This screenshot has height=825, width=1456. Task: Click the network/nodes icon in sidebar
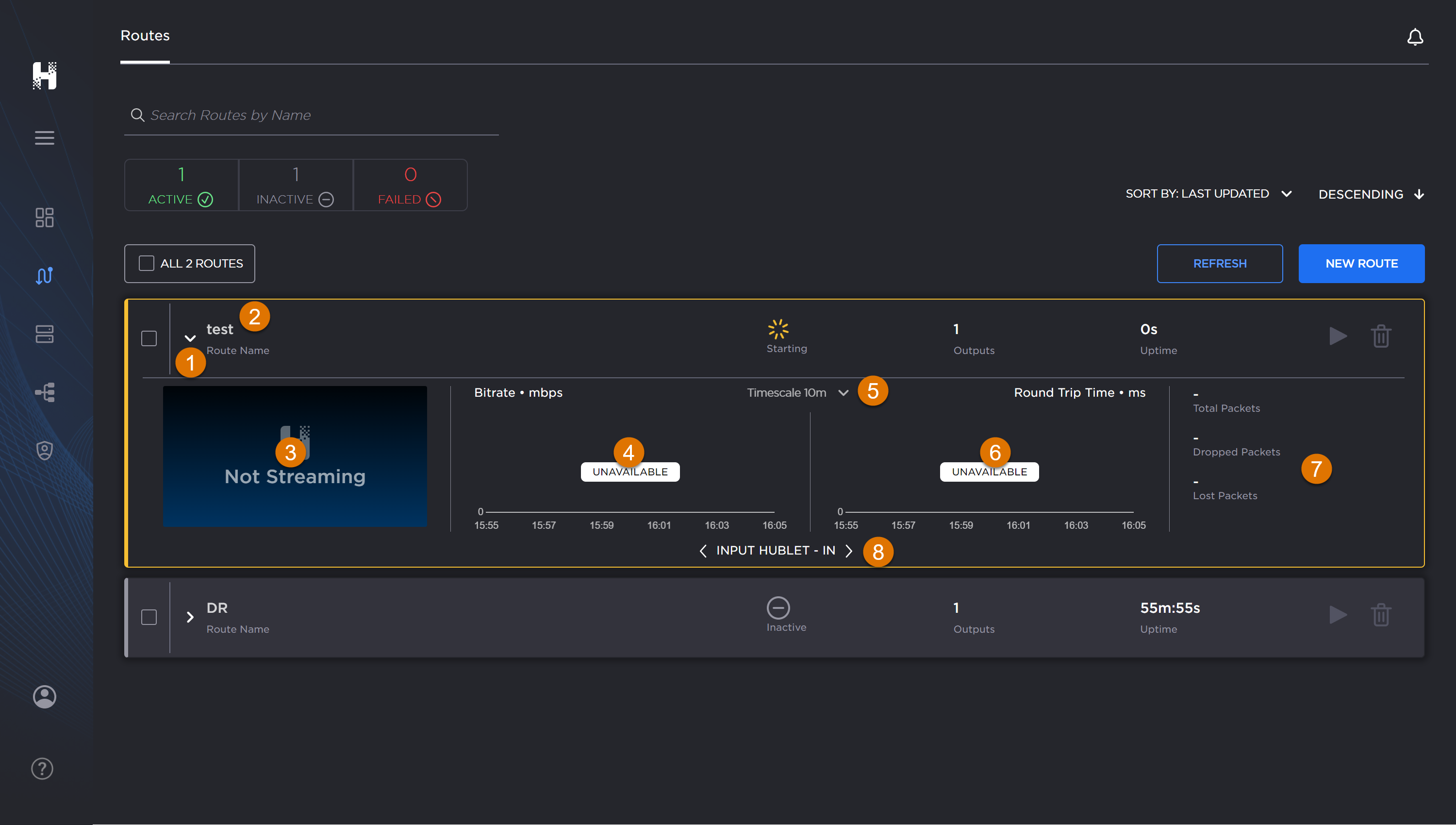43,392
